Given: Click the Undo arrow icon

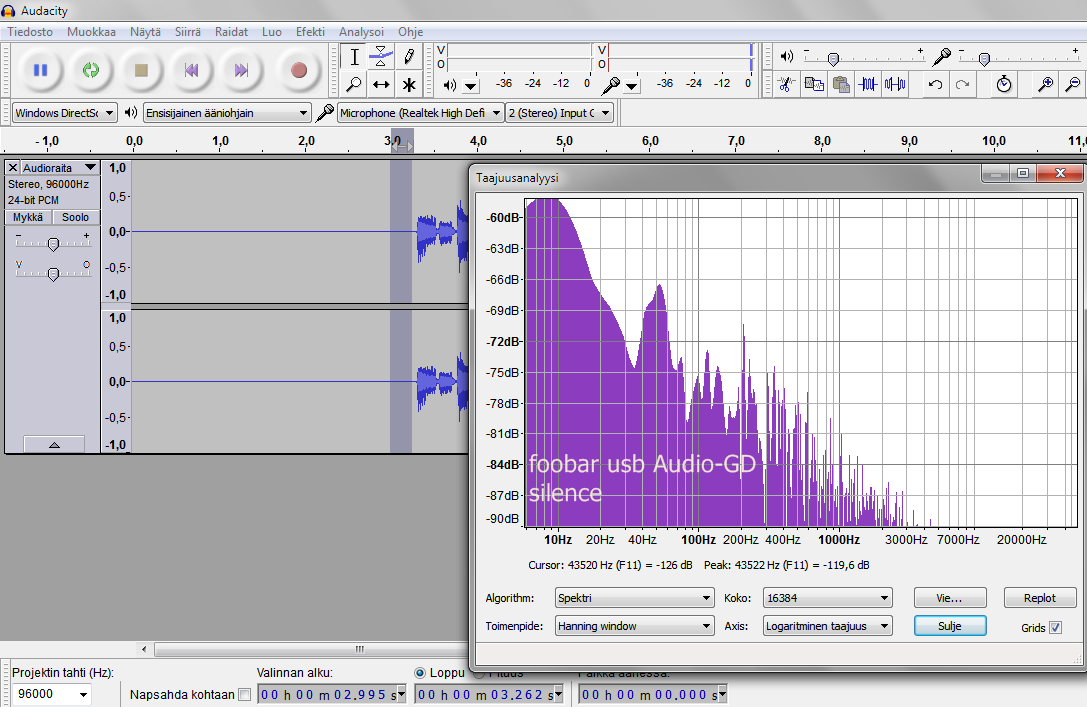Looking at the screenshot, I should (935, 85).
